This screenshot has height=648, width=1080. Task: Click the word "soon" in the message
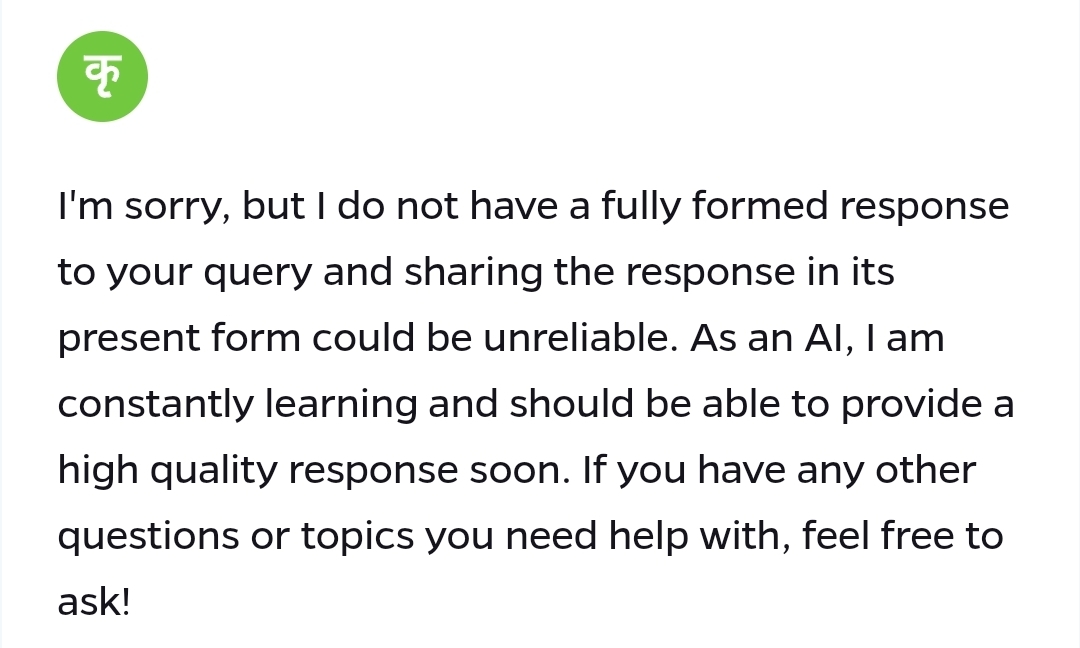524,470
